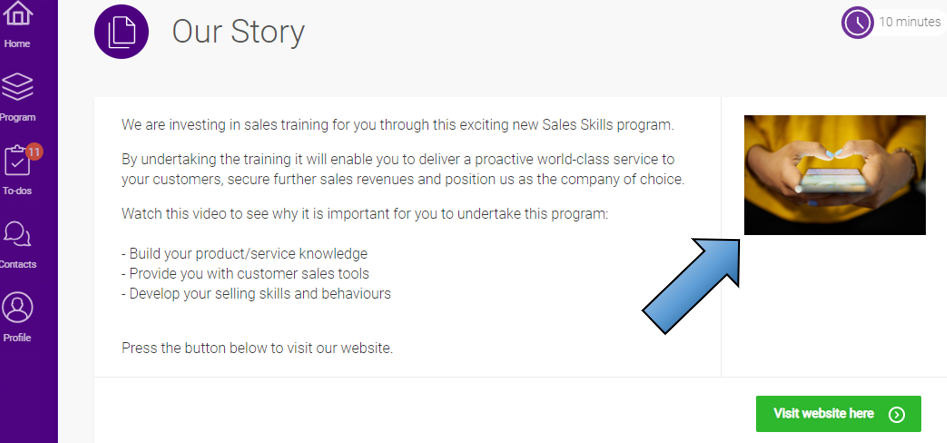This screenshot has height=443, width=947.
Task: Click the red 11 notification badge
Action: pos(34,152)
